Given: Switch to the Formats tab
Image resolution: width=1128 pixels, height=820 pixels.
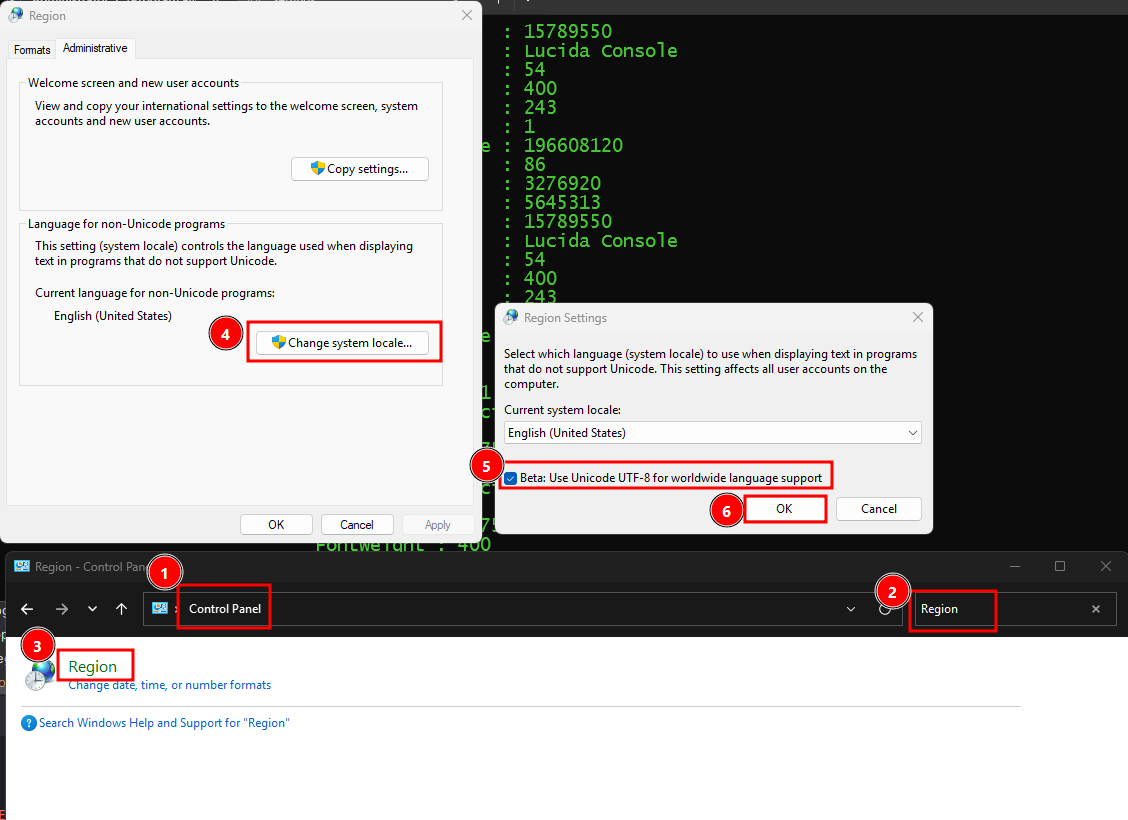Looking at the screenshot, I should coord(32,50).
